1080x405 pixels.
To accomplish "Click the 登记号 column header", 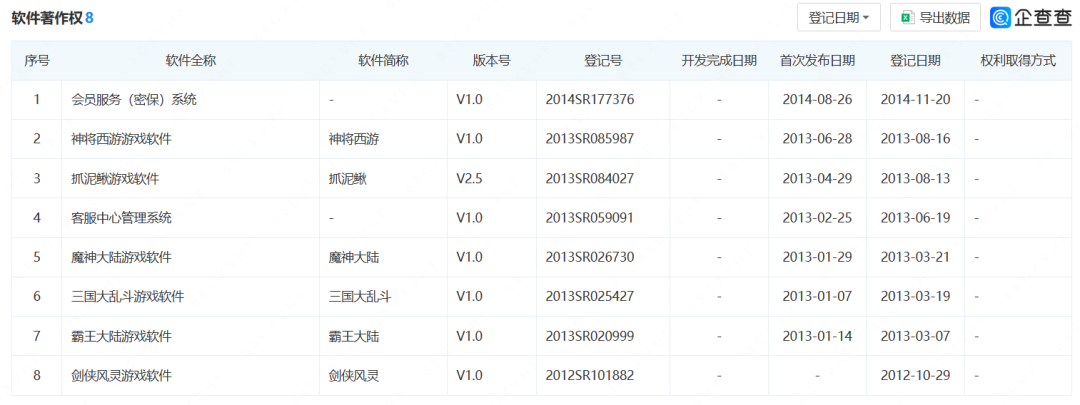I will tap(603, 61).
